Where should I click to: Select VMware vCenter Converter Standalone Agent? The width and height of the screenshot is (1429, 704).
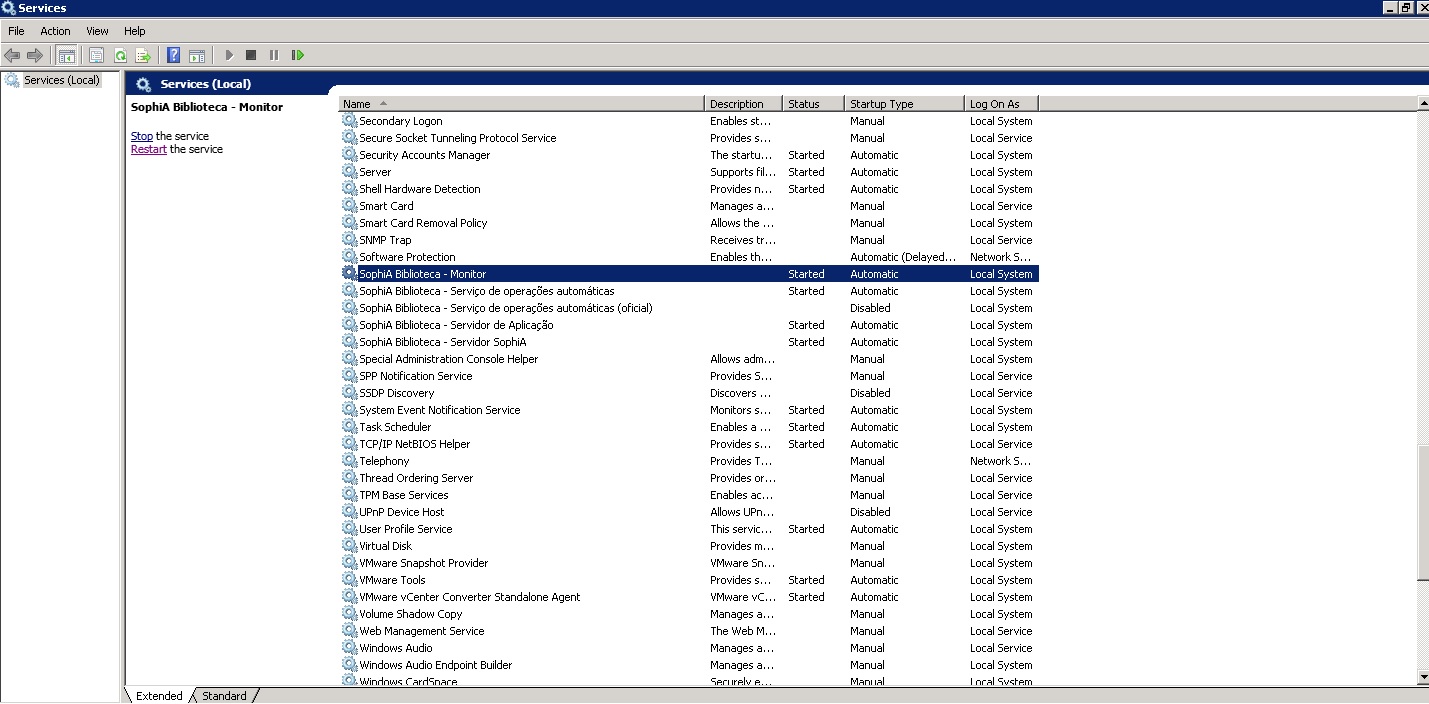[689, 597]
